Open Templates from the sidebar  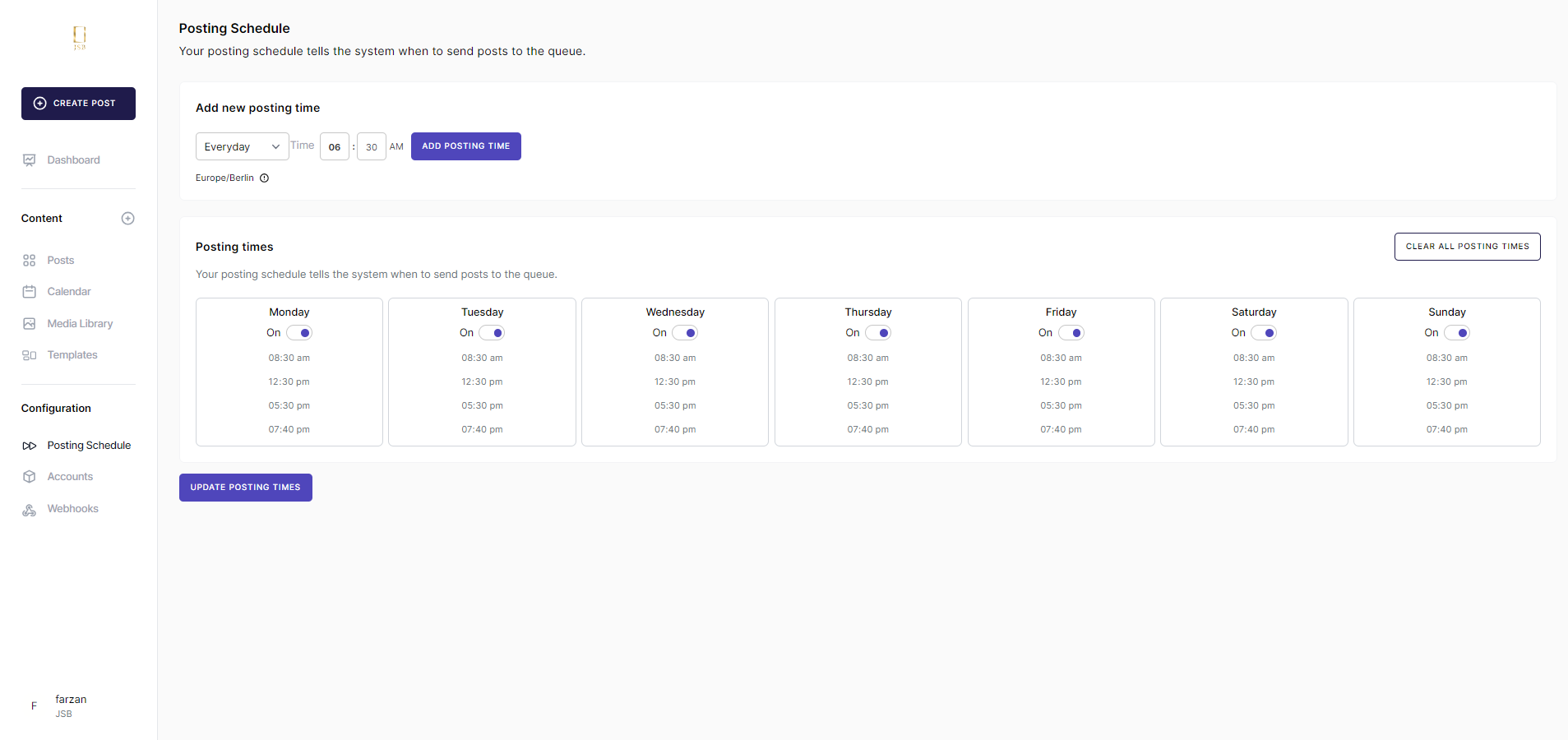click(x=72, y=355)
